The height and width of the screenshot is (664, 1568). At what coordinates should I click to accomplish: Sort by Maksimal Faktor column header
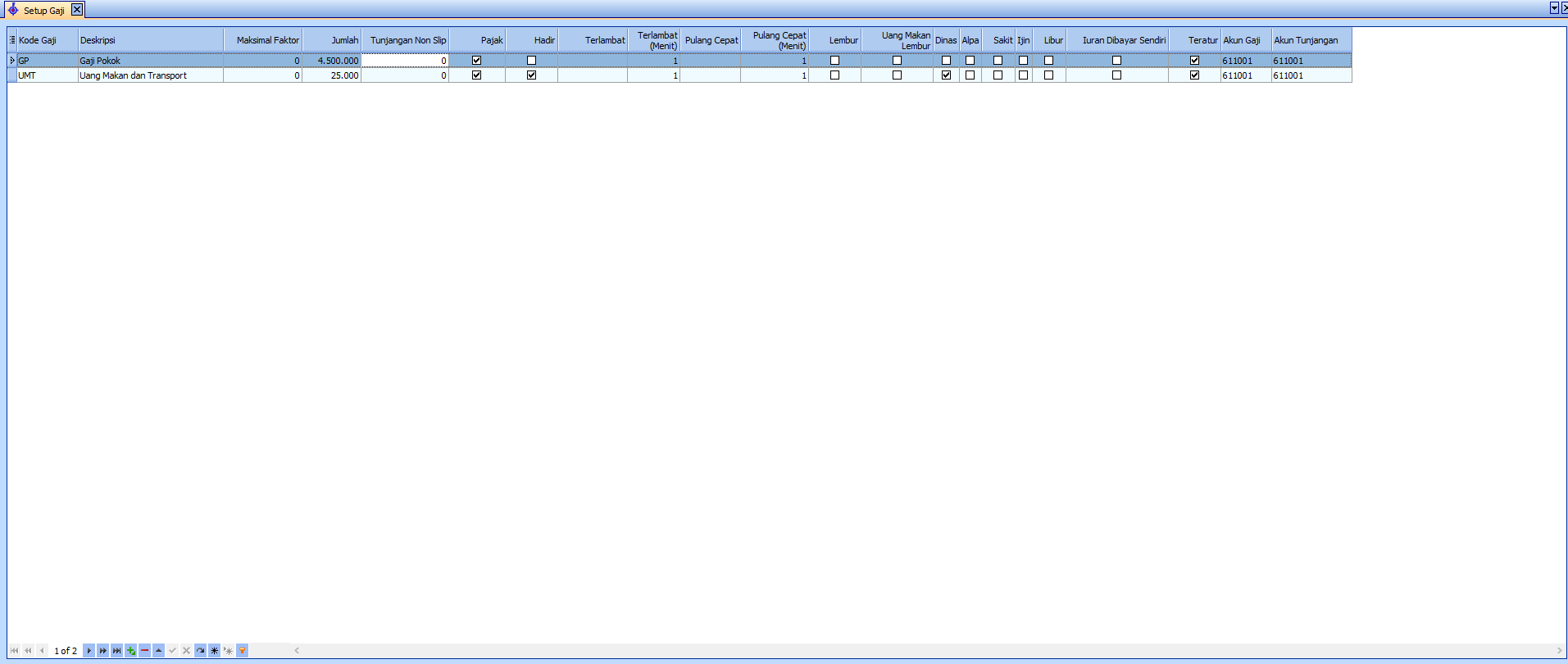pos(263,40)
